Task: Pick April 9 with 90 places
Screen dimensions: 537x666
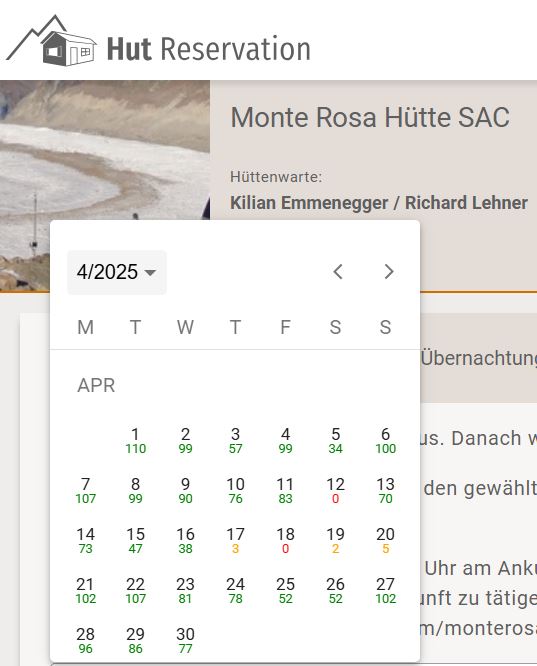Action: (x=185, y=491)
